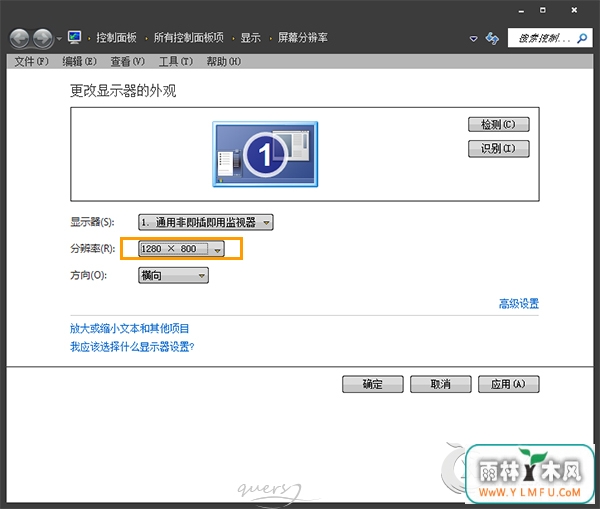The height and width of the screenshot is (509, 600).
Task: Open the 文件(F) menu
Action: (31, 62)
